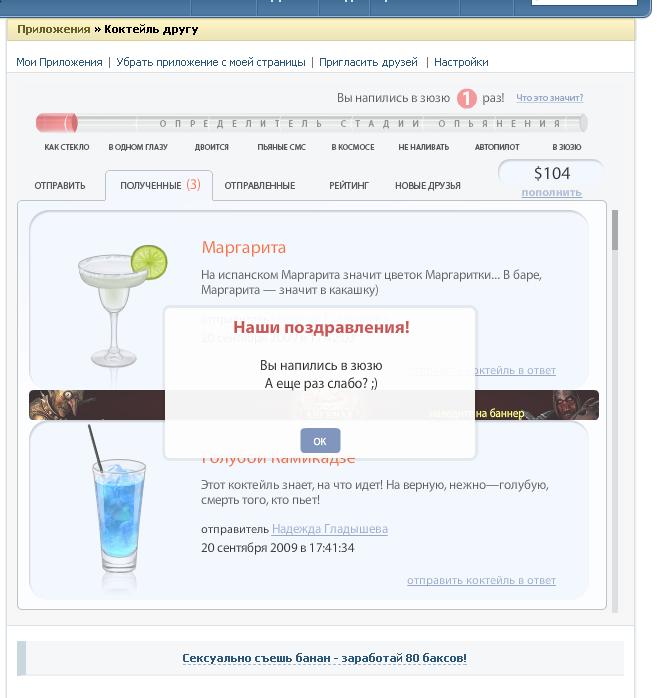Click the red number 1 badge
The image size is (668, 698).
pyautogui.click(x=466, y=98)
